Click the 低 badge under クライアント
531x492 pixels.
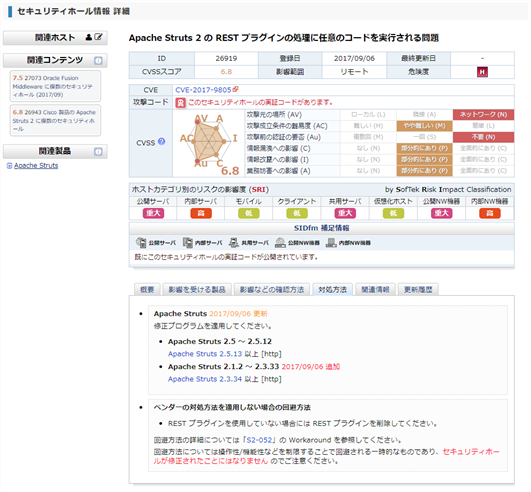click(x=297, y=213)
